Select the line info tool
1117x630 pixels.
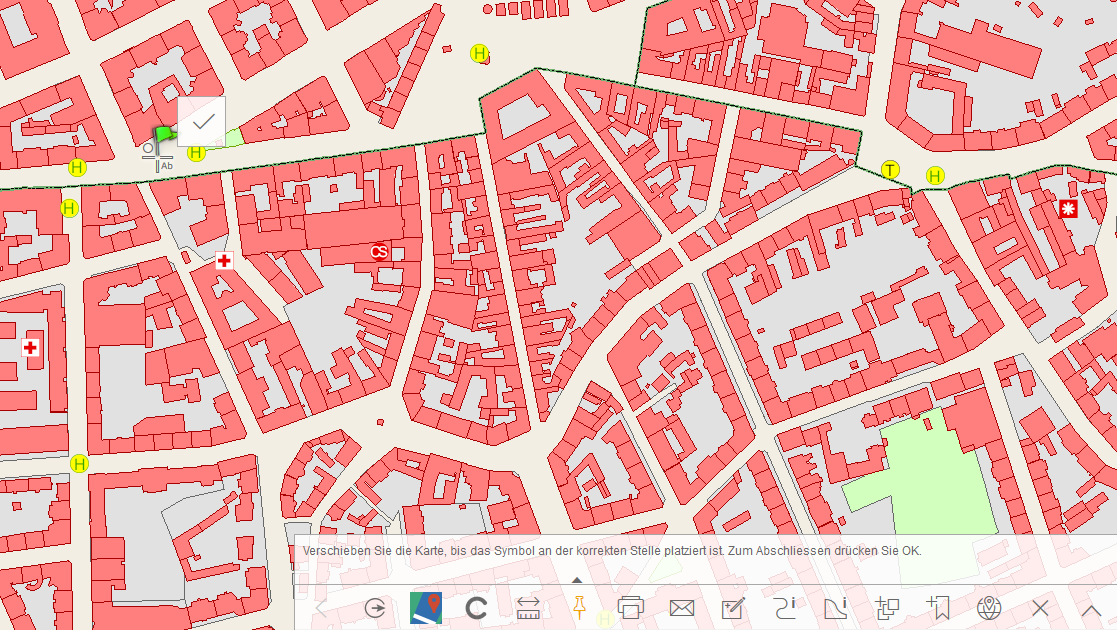pos(784,608)
